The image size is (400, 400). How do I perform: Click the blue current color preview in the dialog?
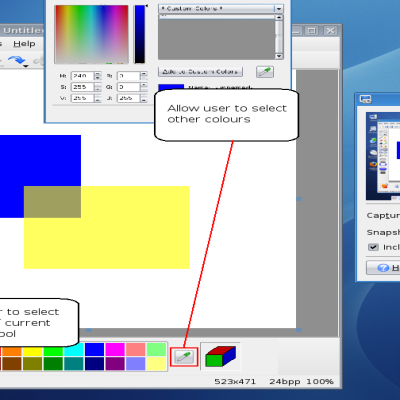[x=171, y=87]
